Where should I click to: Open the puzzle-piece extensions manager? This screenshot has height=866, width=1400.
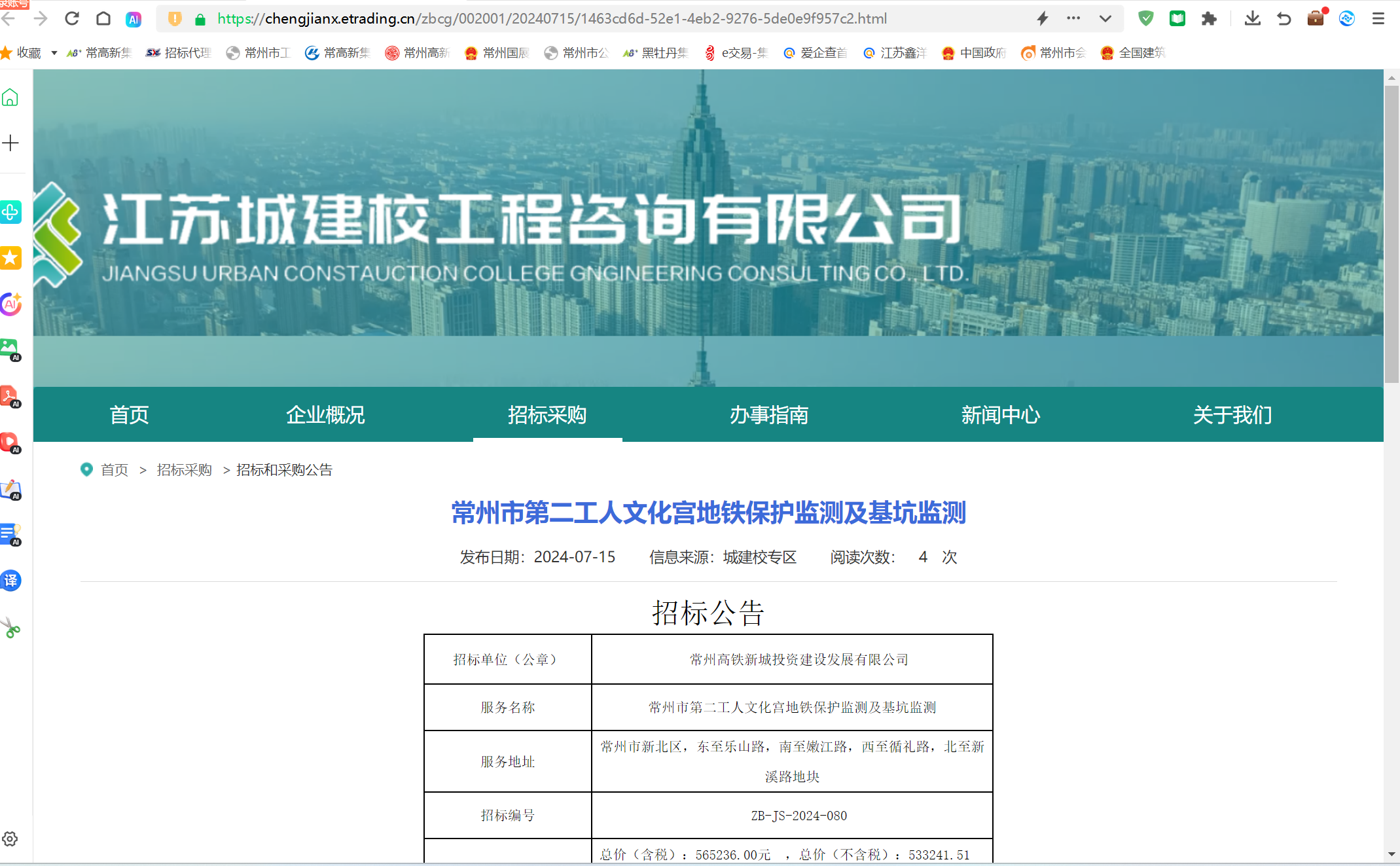click(1209, 19)
